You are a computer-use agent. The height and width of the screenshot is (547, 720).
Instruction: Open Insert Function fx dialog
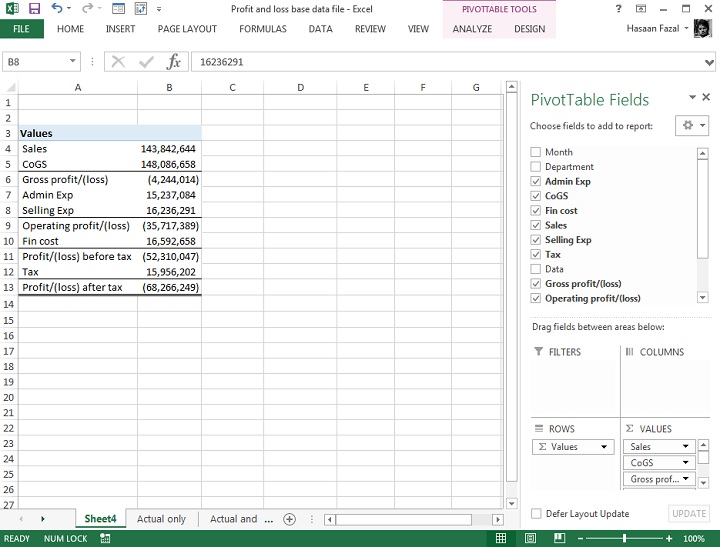174,62
